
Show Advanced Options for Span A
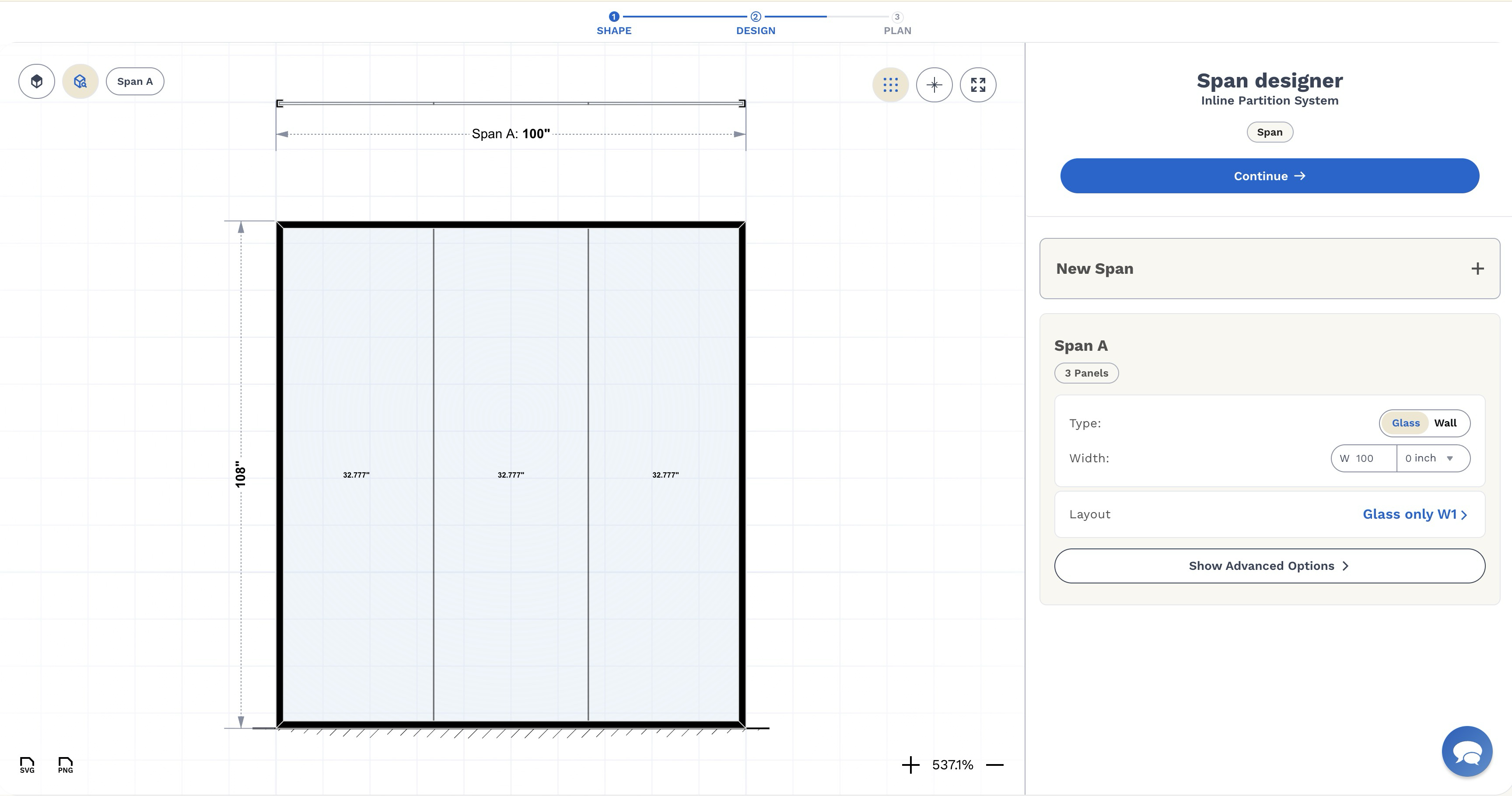click(1269, 566)
